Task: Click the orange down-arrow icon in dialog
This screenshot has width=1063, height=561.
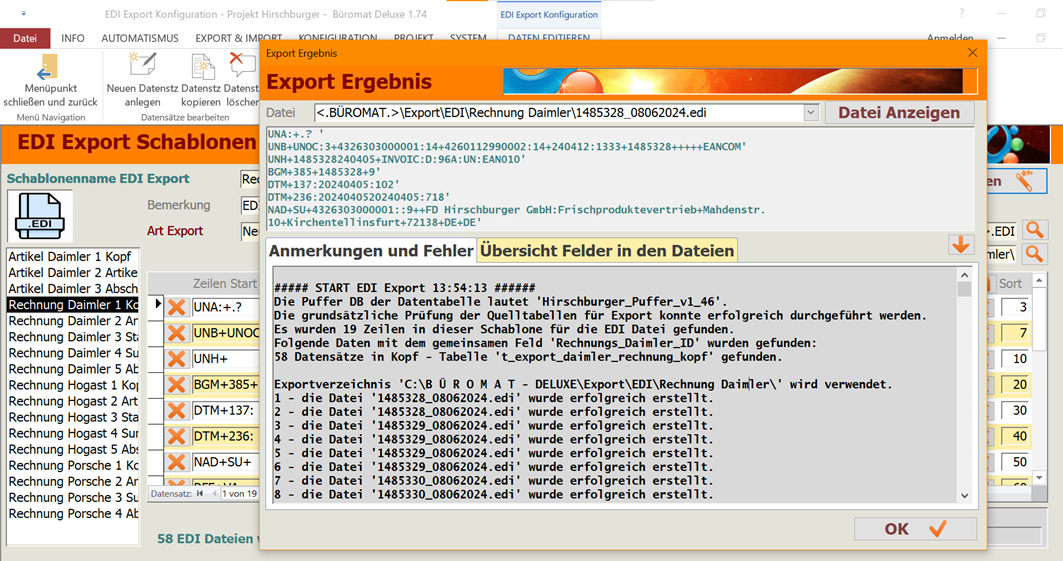Action: 960,245
